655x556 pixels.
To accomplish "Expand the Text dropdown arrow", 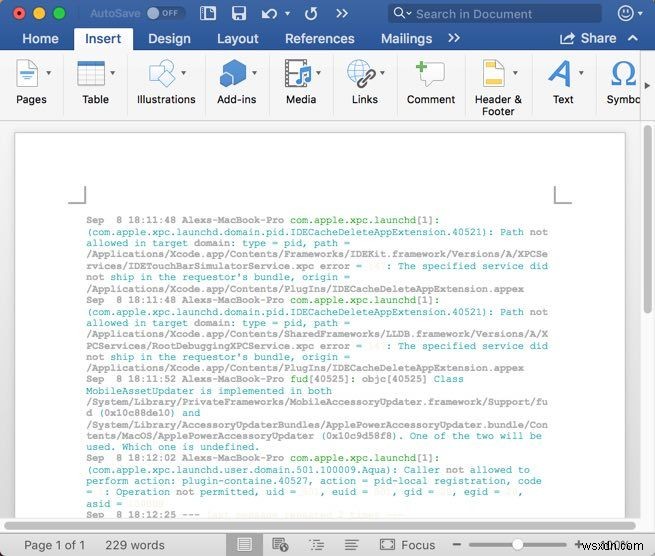I will (581, 73).
